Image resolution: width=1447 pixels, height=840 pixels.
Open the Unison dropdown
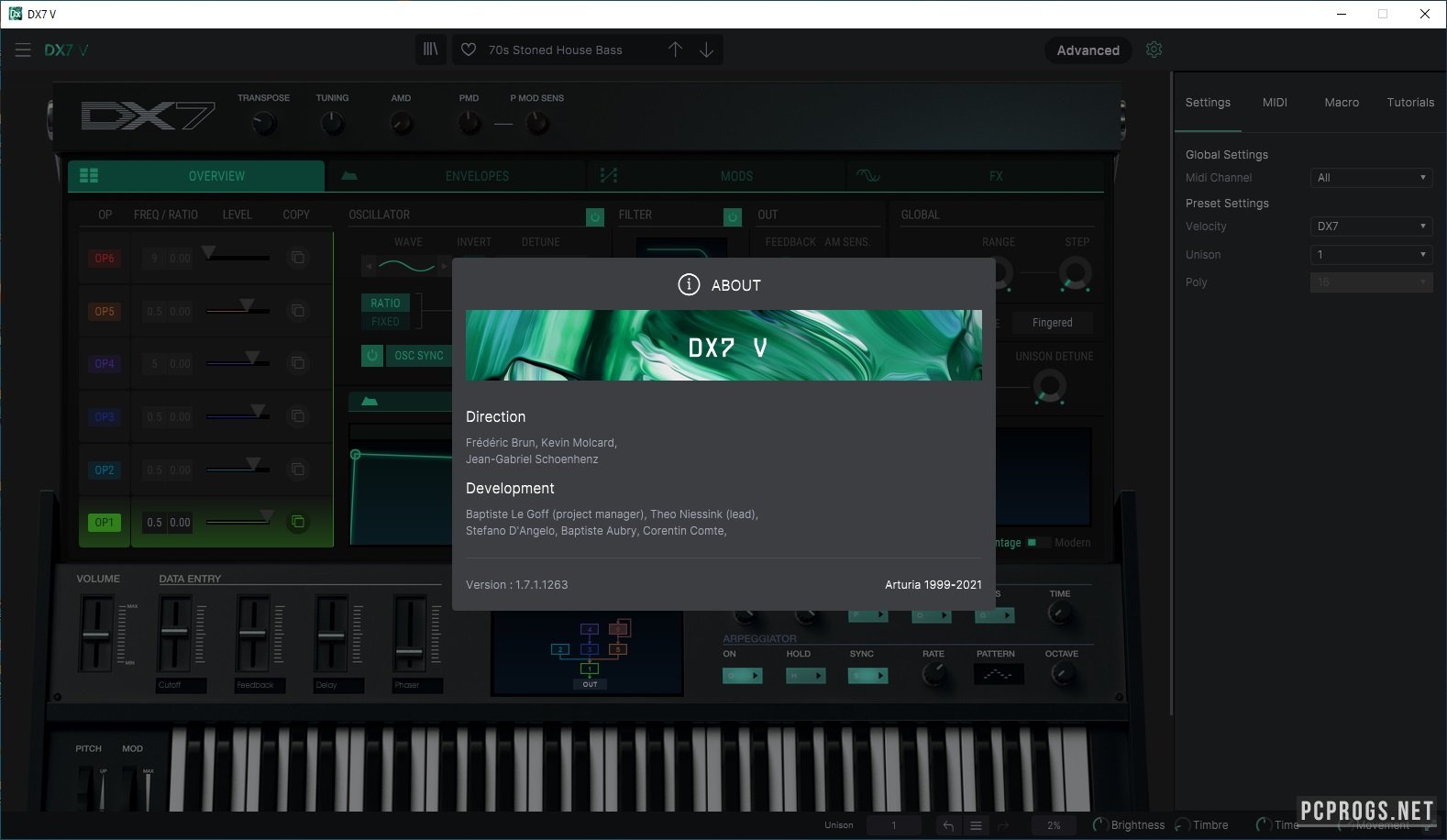coord(1371,255)
